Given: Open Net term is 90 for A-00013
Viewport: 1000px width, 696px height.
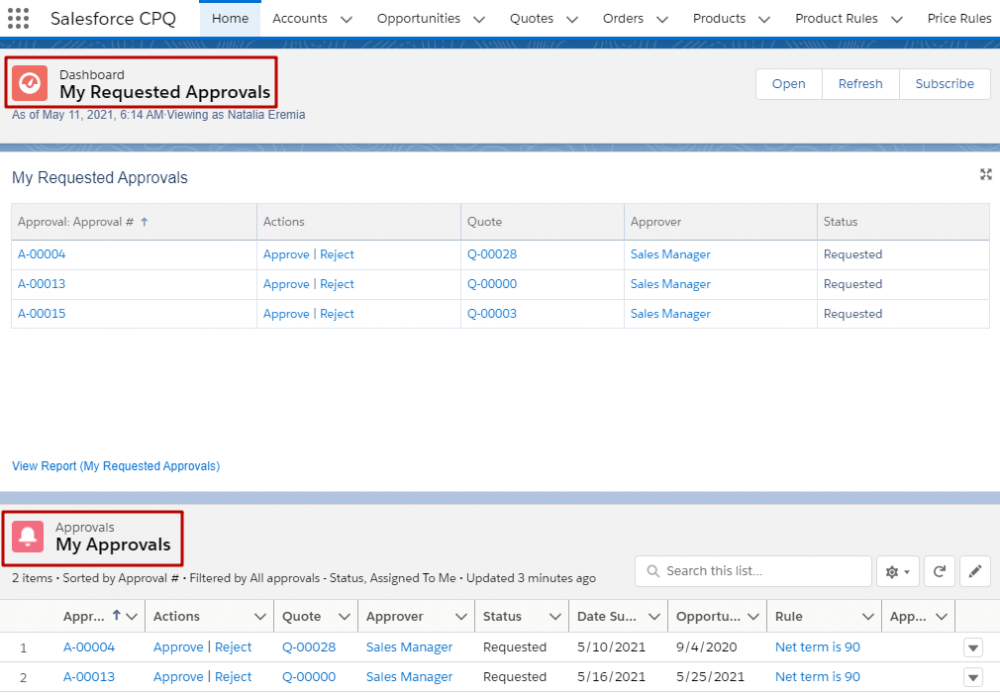Looking at the screenshot, I should tap(818, 676).
